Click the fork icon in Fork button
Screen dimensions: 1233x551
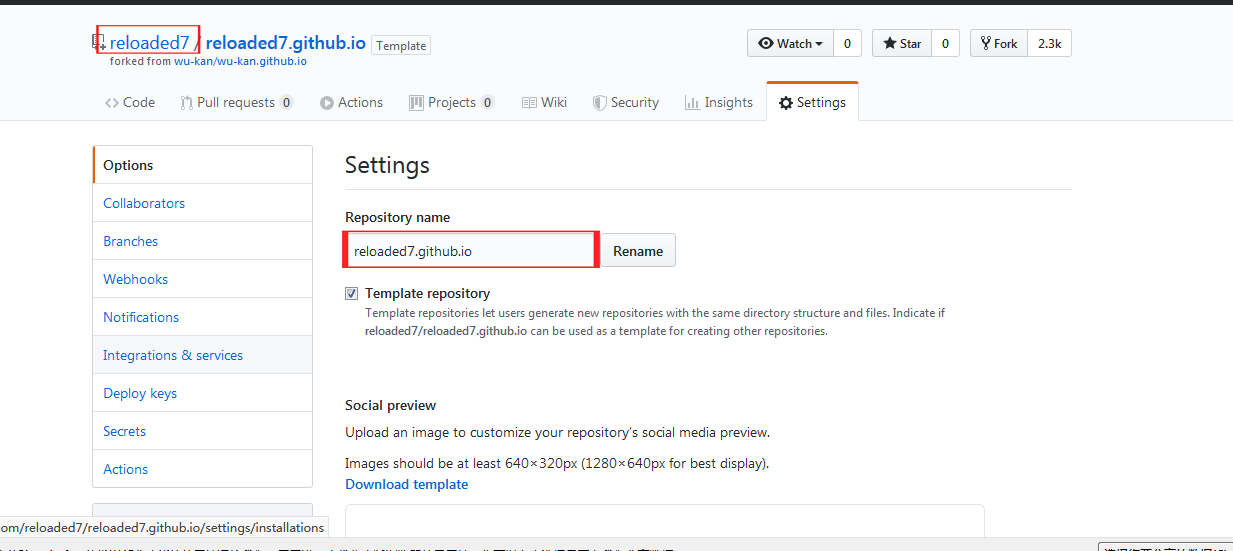click(985, 43)
